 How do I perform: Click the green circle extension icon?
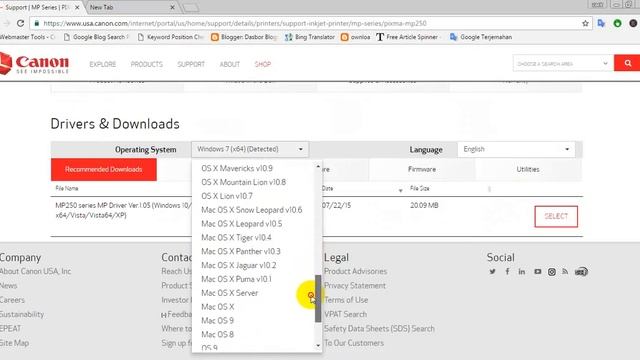coord(617,23)
